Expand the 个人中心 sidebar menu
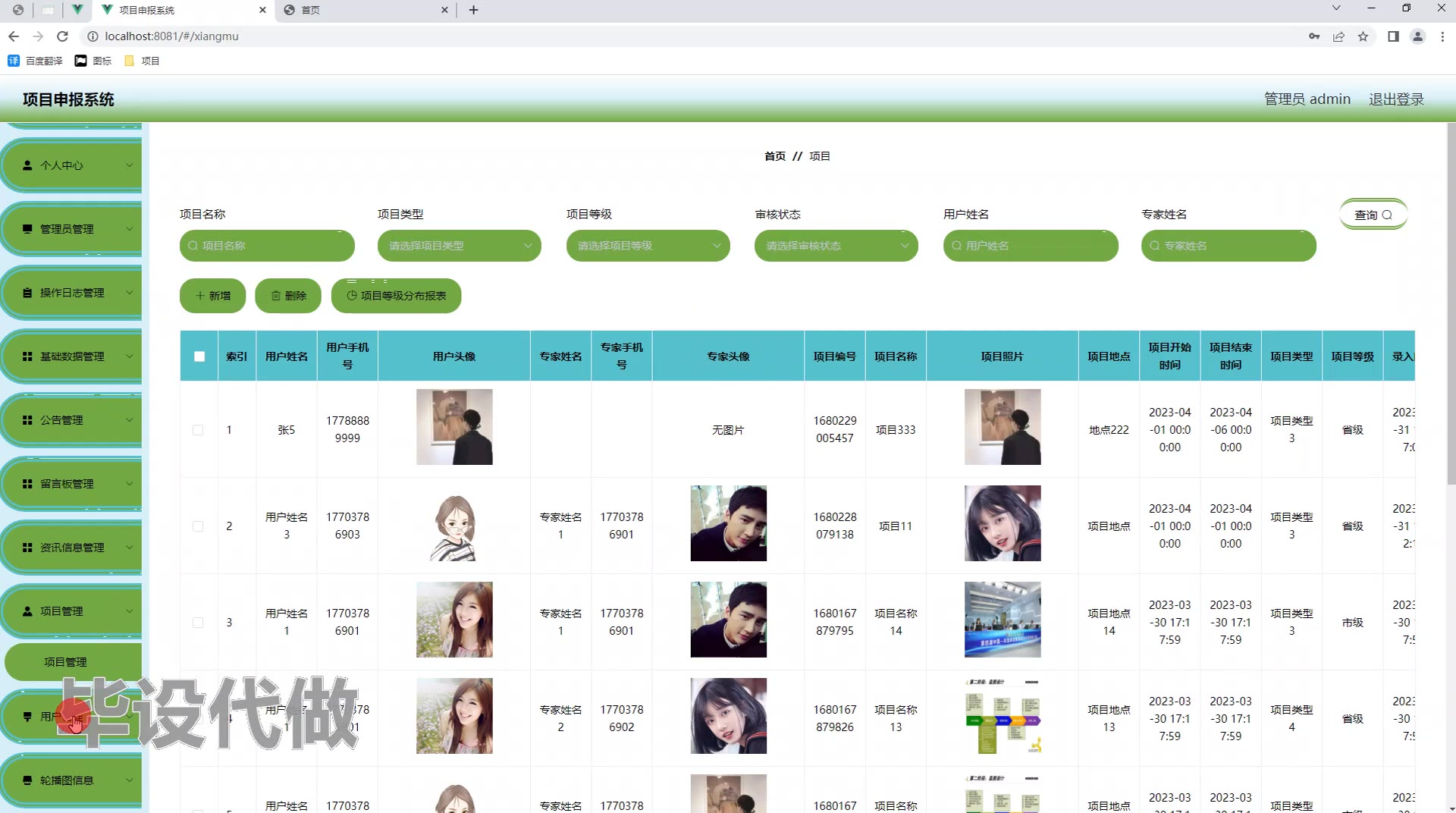 [73, 165]
